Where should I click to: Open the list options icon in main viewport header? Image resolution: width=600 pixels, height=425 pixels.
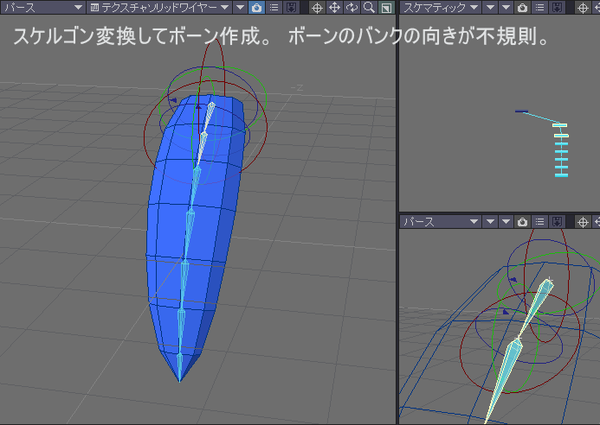click(274, 7)
